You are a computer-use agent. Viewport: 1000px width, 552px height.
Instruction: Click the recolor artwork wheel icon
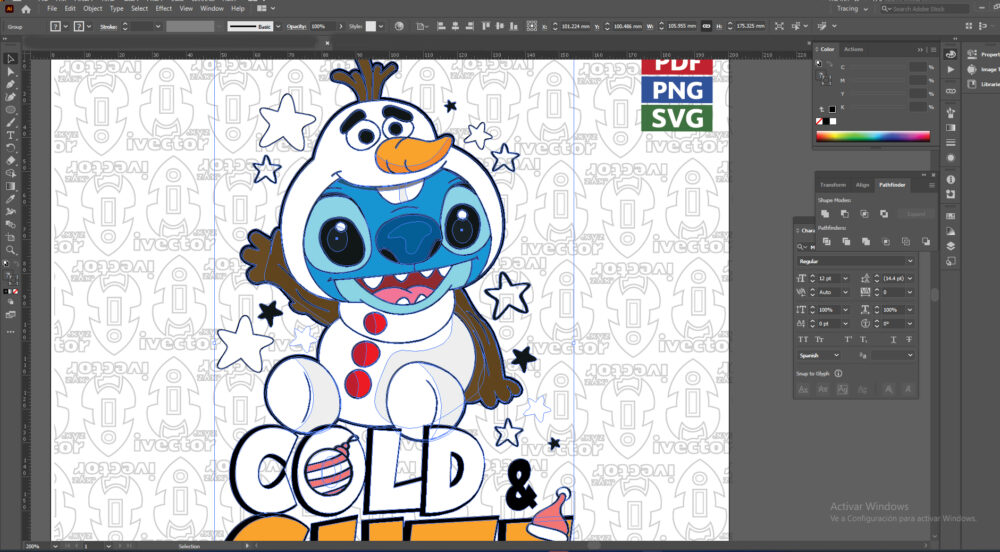coord(399,26)
